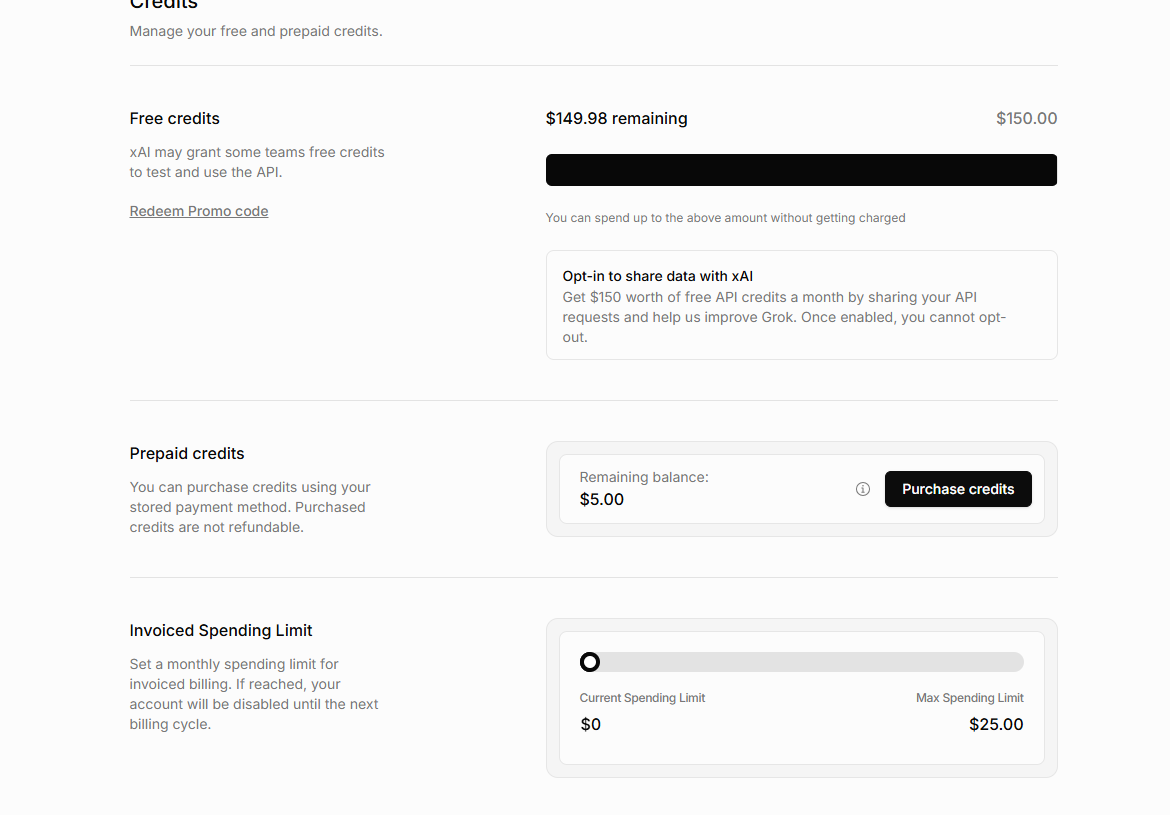Click the Purchase credits button
This screenshot has height=815, width=1170.
coord(958,489)
